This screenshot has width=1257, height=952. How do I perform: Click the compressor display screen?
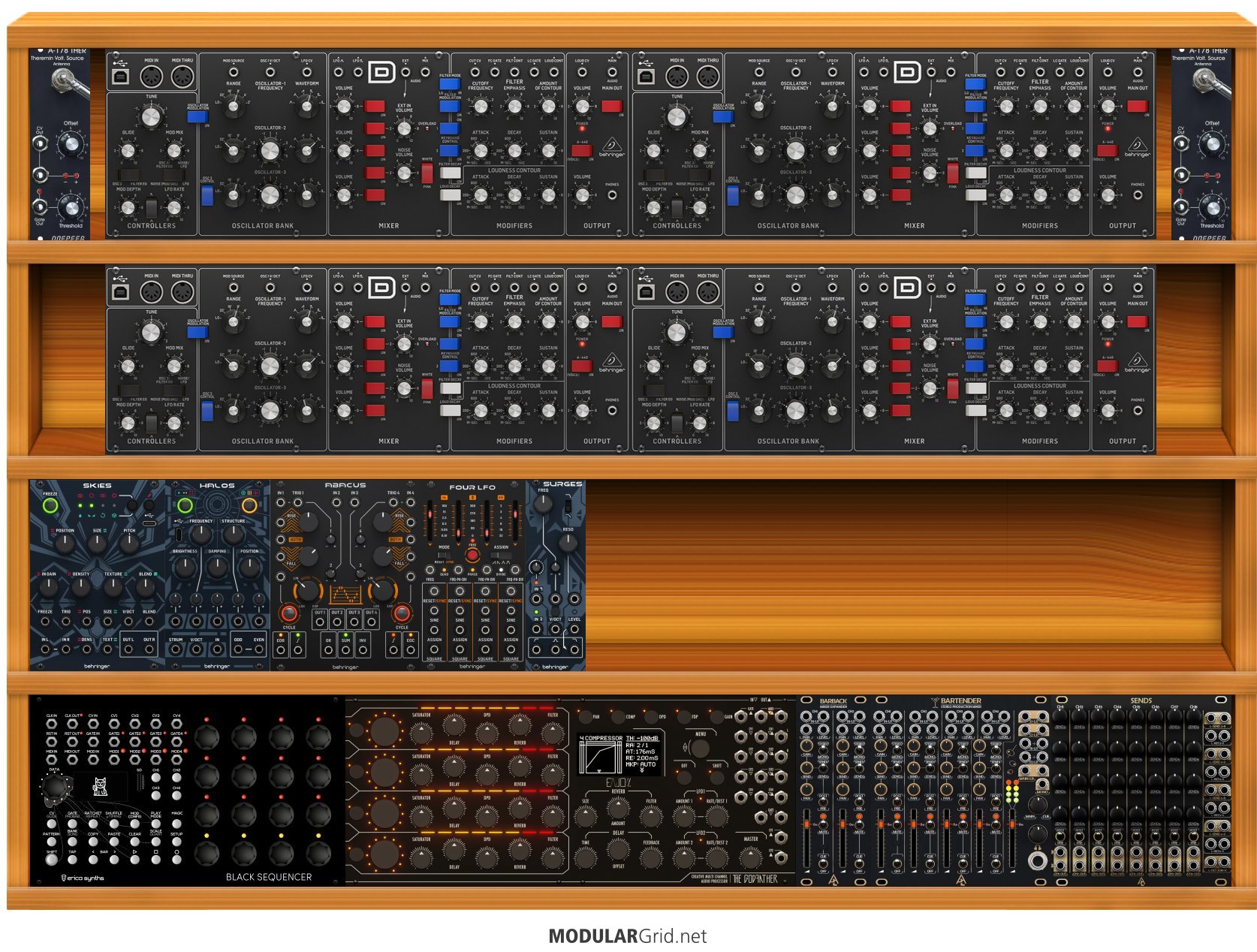(619, 754)
